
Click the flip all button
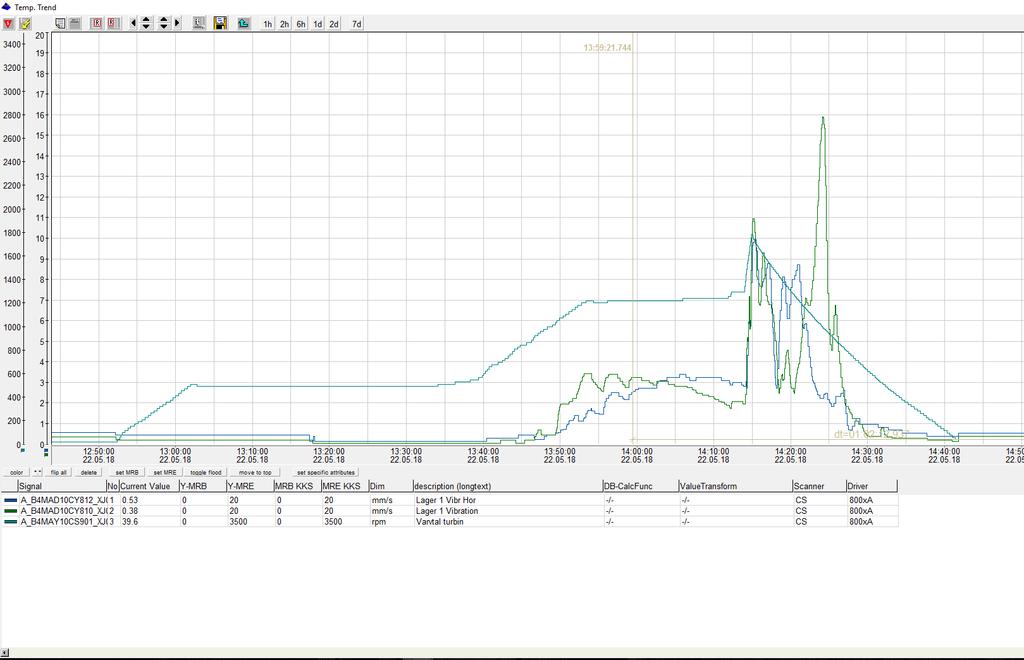tap(59, 472)
